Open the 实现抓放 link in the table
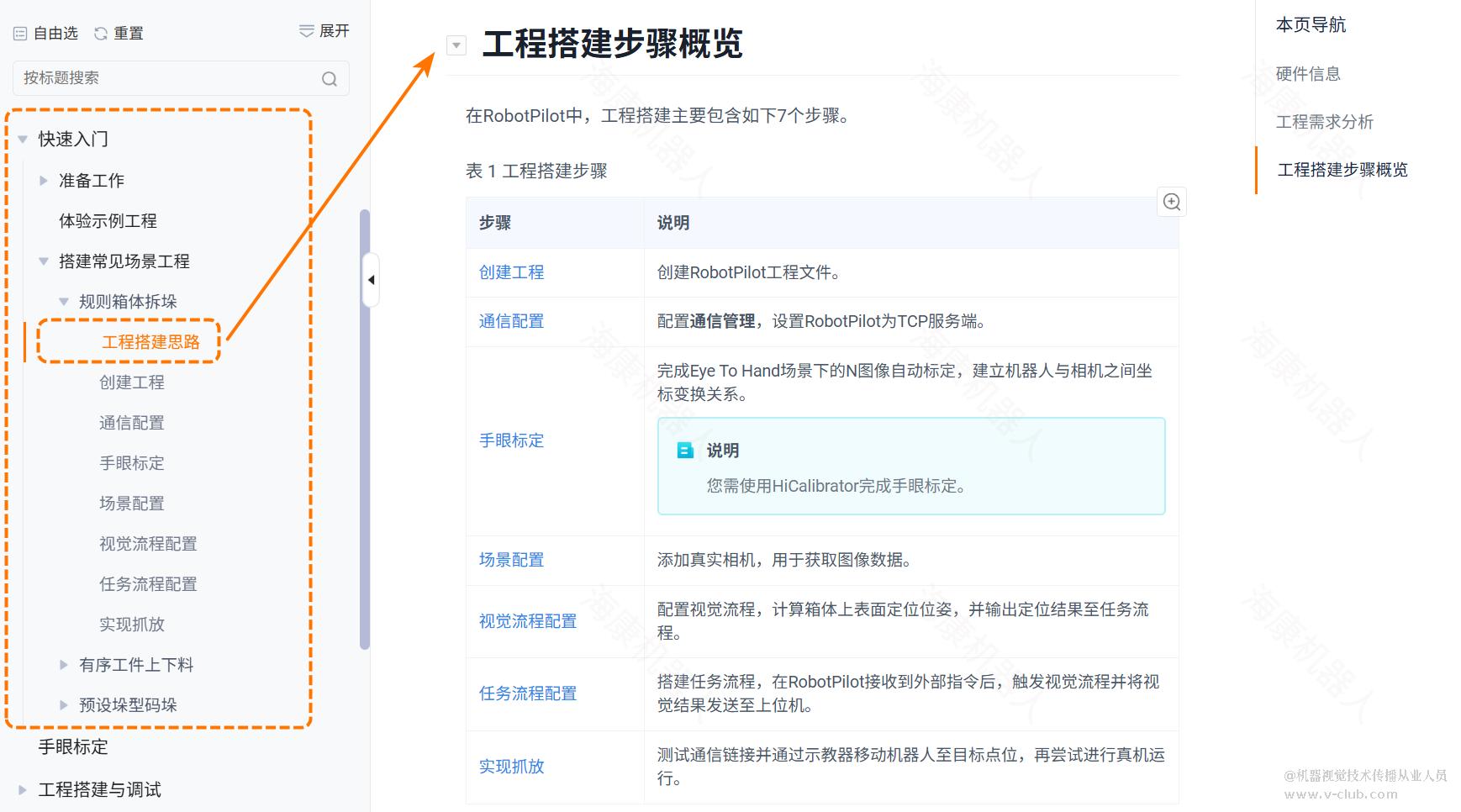The image size is (1461, 812). (510, 767)
